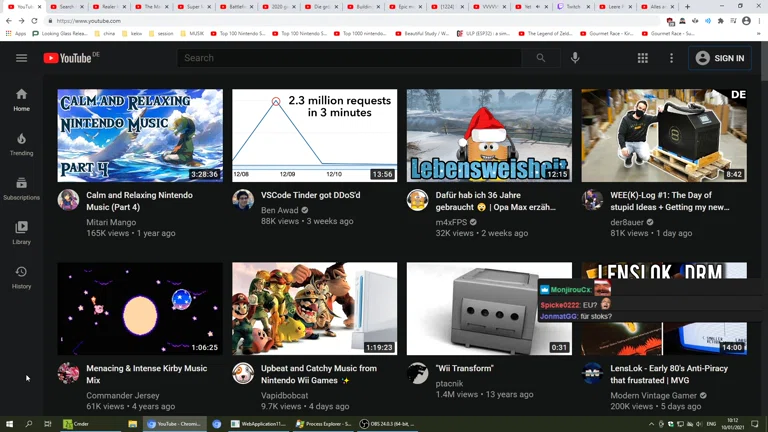Start voice search with microphone icon

tap(575, 58)
